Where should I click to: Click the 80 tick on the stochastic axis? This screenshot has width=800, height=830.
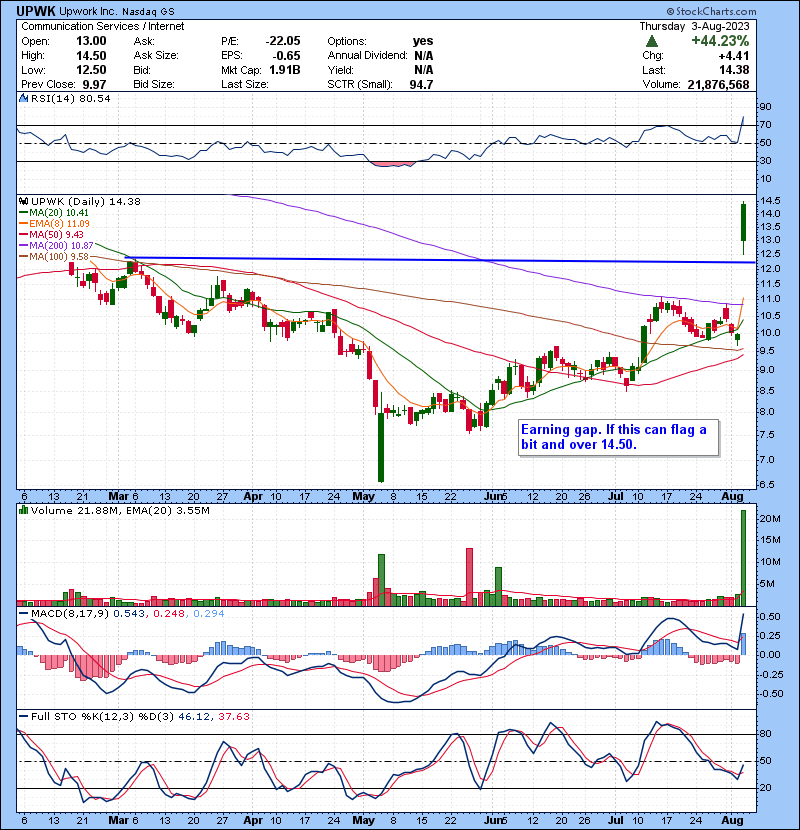(x=766, y=734)
